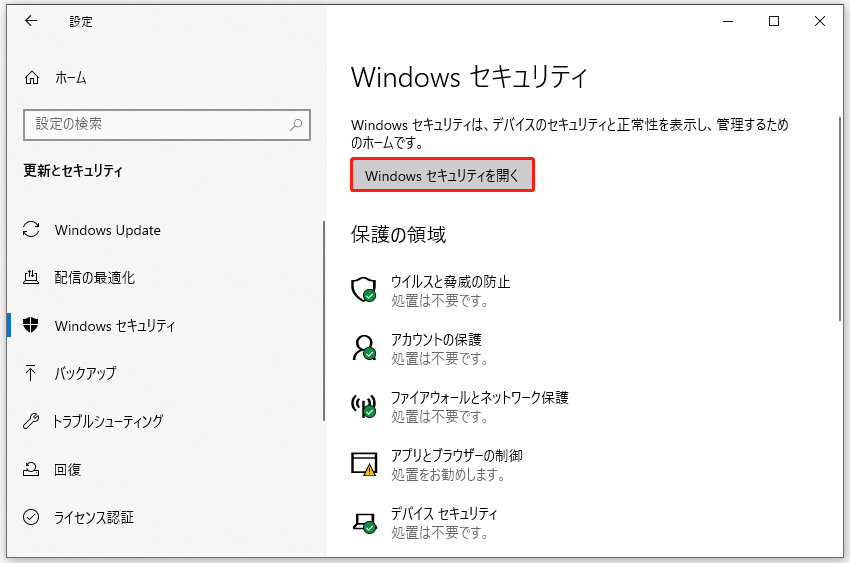Click the Windows セキュリティ page title

tap(469, 76)
